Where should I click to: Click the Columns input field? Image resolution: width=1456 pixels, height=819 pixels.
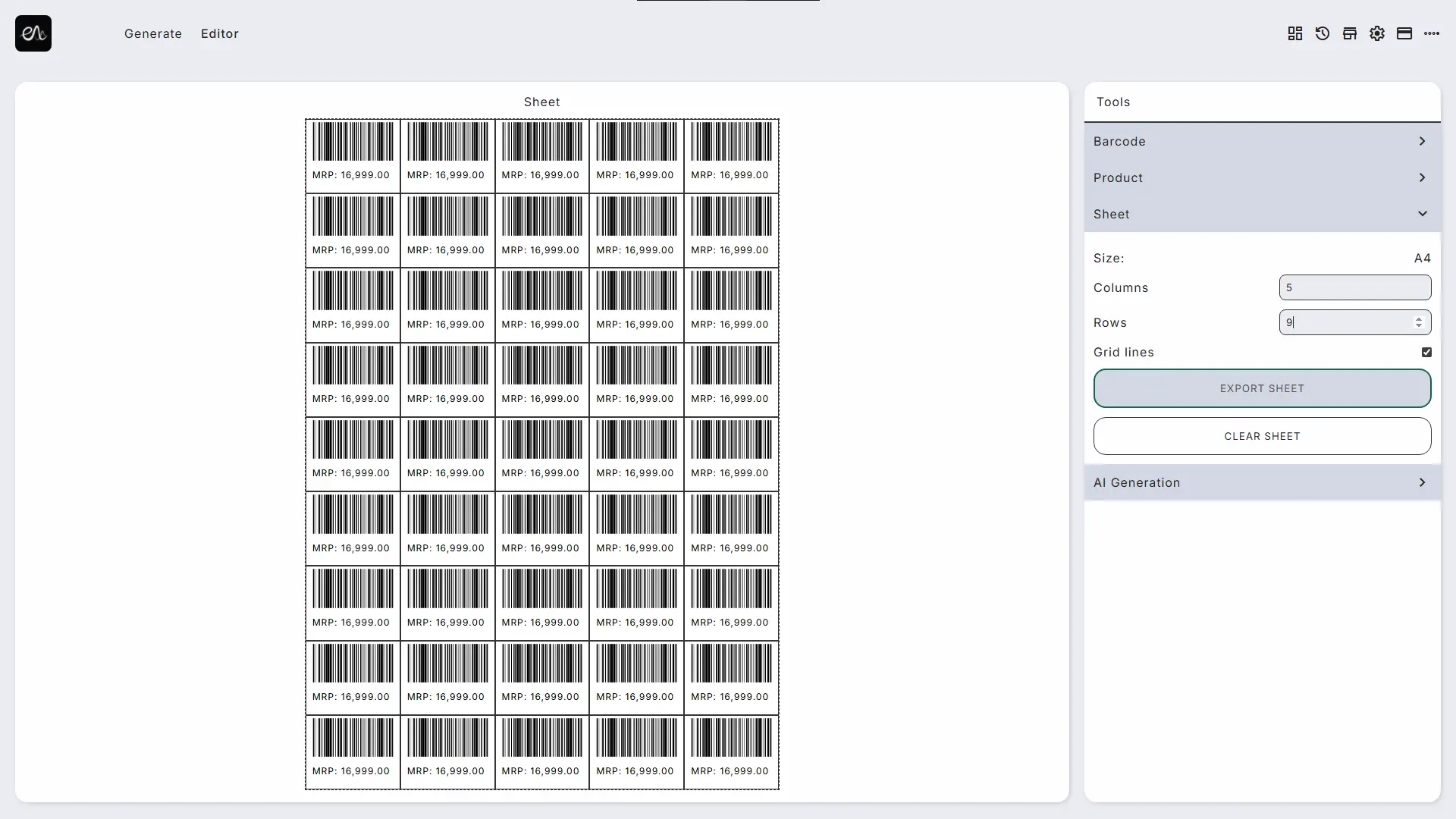1355,287
